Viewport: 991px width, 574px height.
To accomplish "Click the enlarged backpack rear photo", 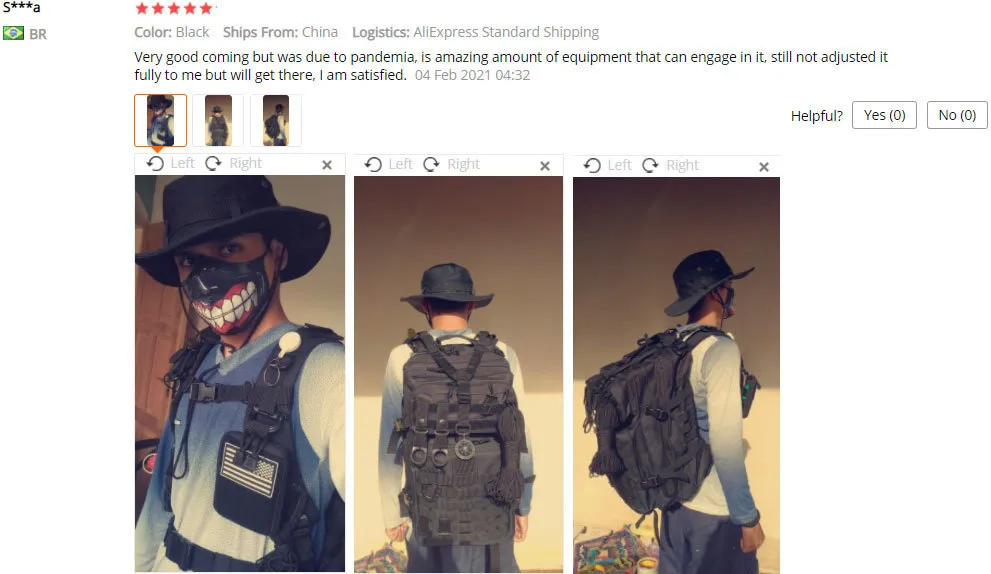I will (458, 375).
